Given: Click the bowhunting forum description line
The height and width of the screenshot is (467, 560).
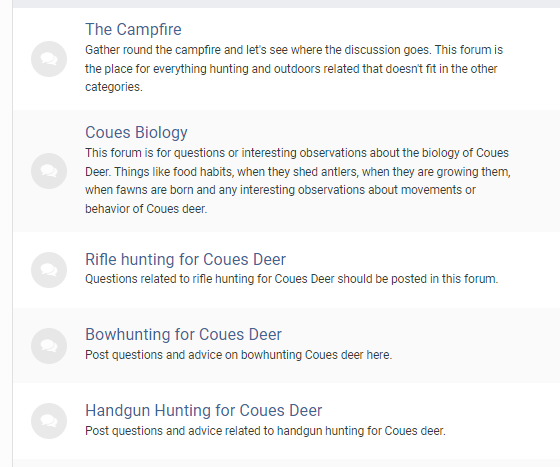Looking at the screenshot, I should pos(239,355).
